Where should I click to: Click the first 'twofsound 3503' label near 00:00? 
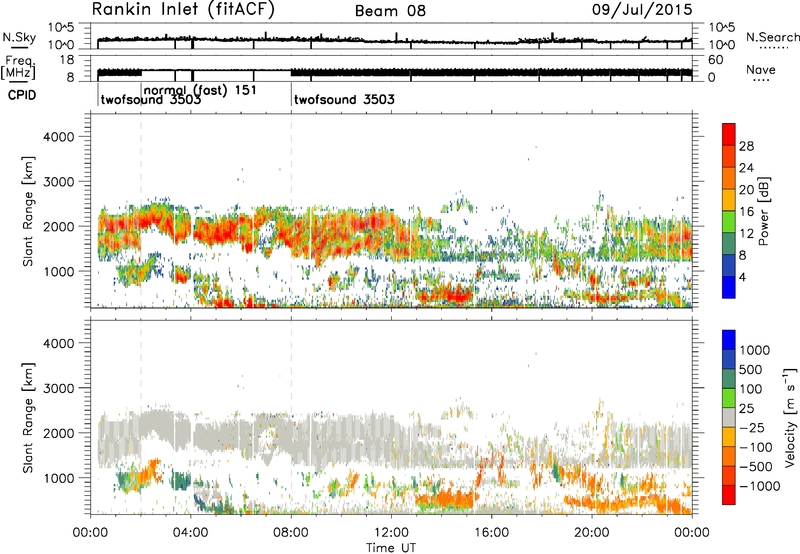(151, 99)
